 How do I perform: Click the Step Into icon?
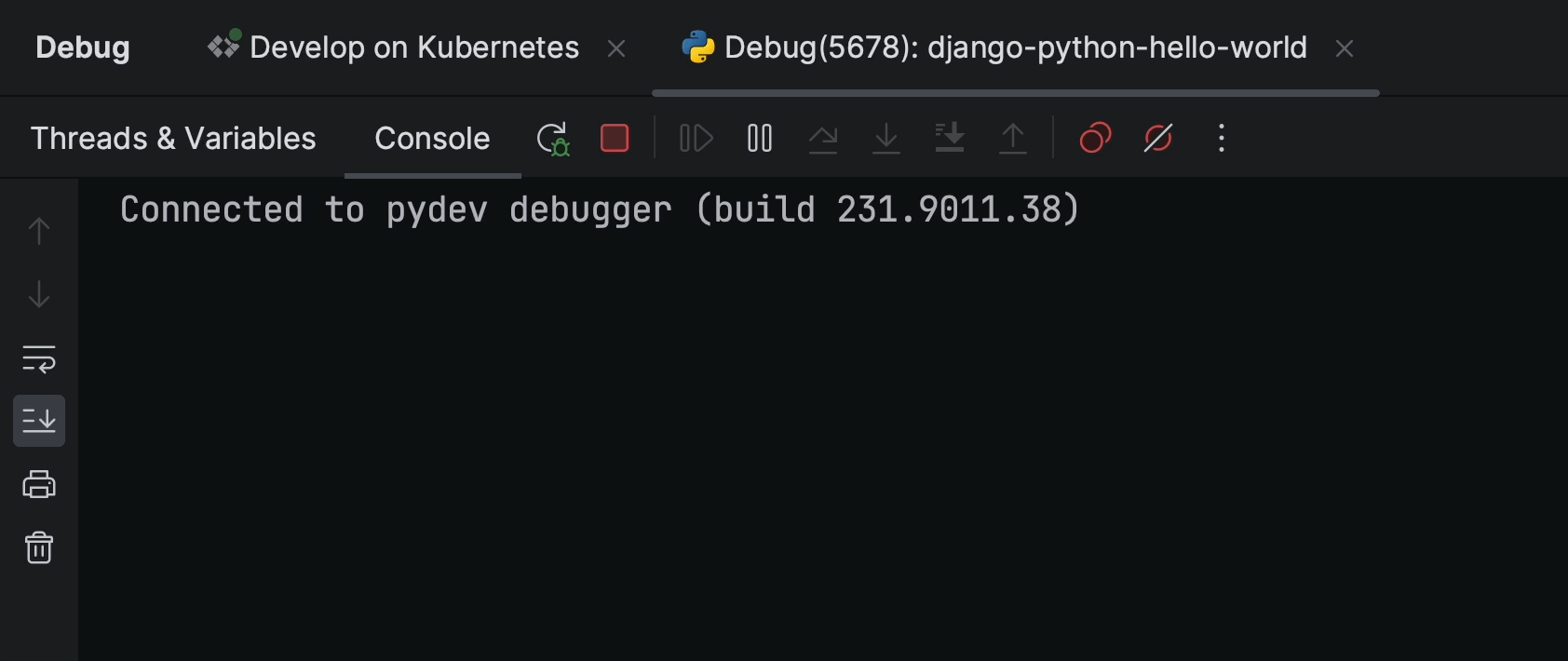[886, 139]
